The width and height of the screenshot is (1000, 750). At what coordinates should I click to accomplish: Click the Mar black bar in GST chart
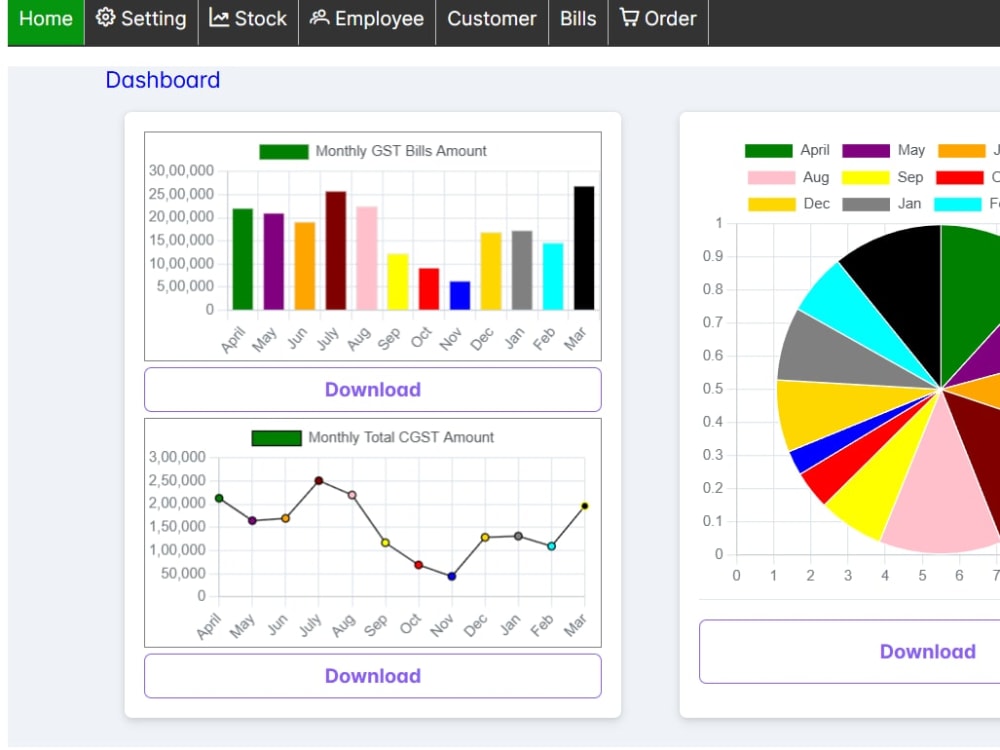pos(584,248)
